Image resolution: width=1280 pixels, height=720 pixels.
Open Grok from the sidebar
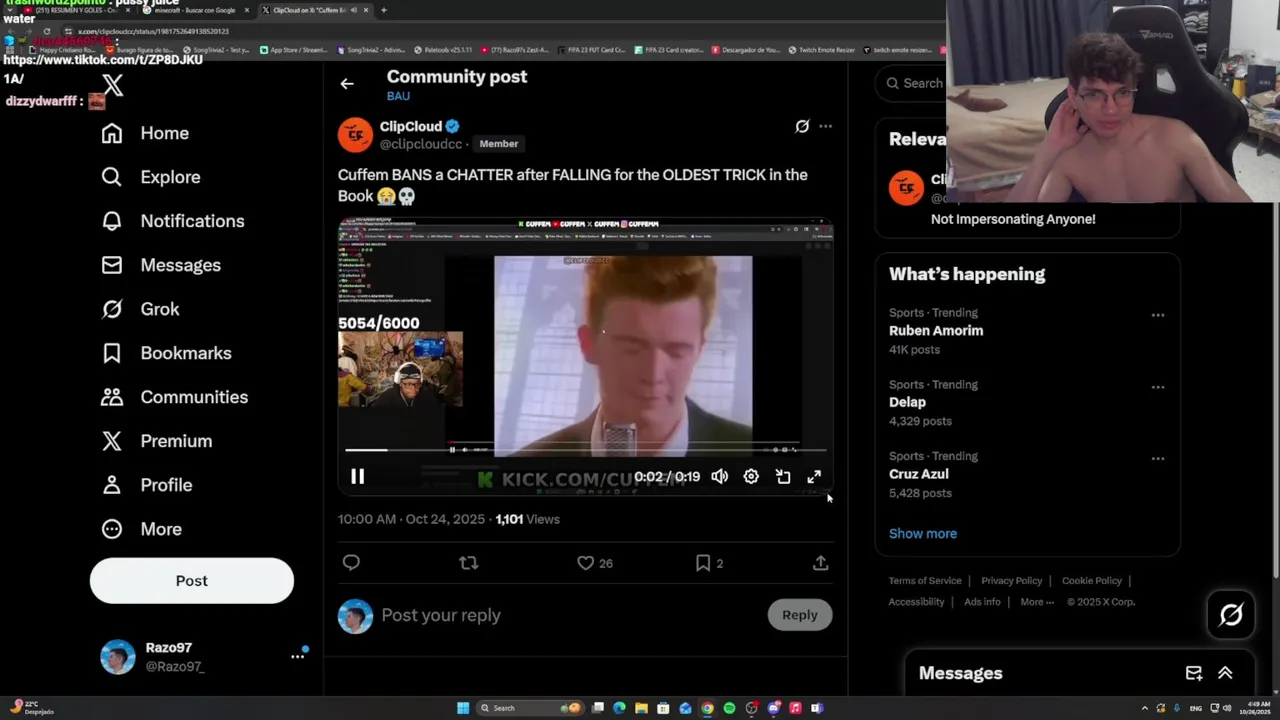(140, 309)
